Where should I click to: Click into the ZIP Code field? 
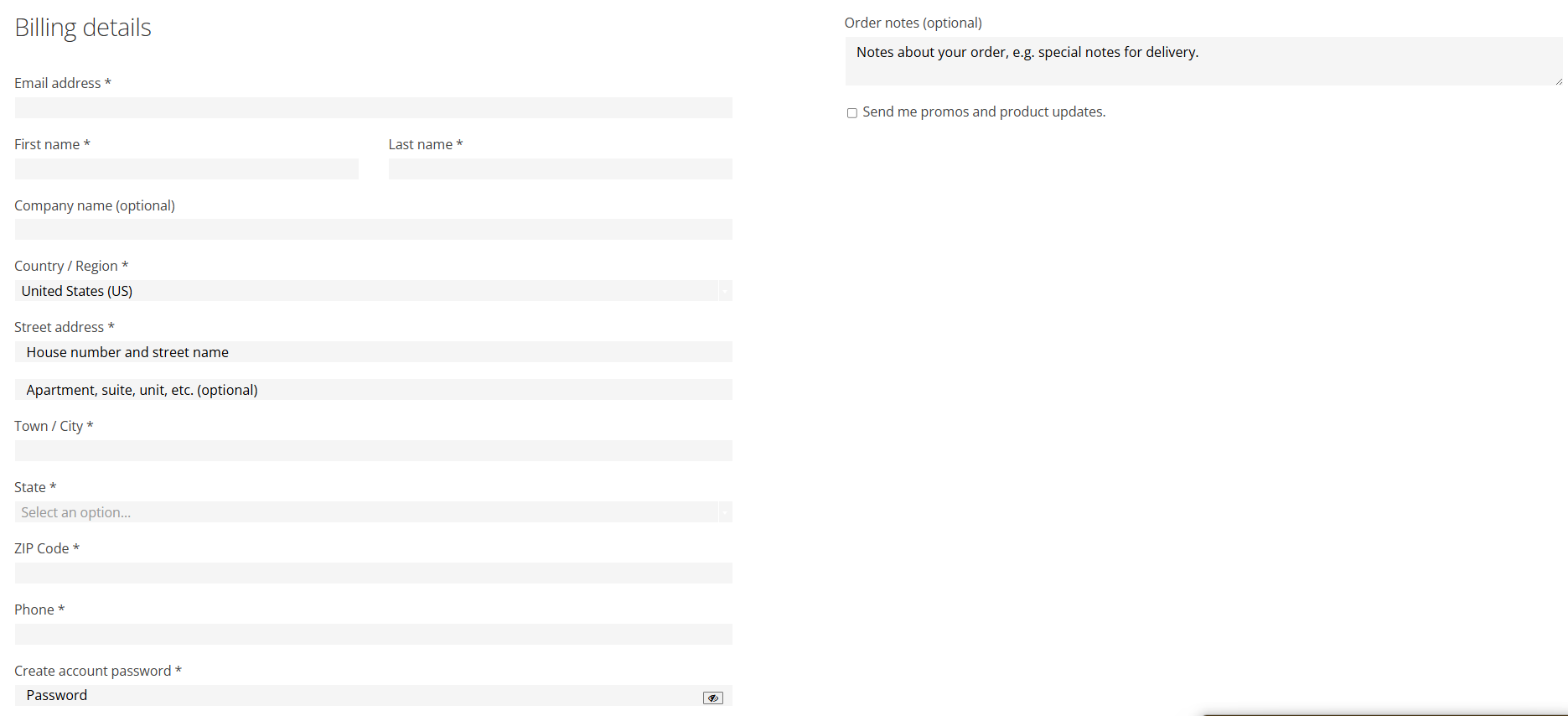click(x=373, y=573)
